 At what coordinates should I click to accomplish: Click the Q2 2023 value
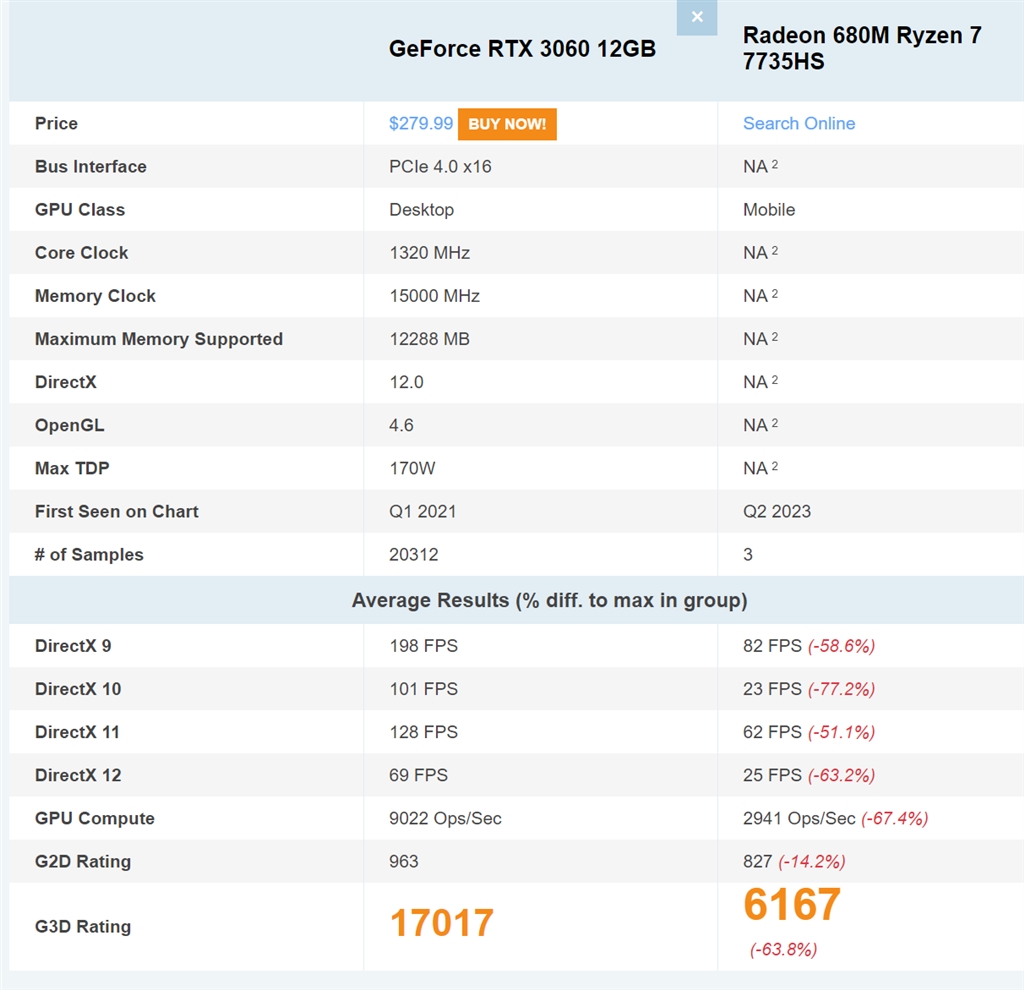(776, 511)
